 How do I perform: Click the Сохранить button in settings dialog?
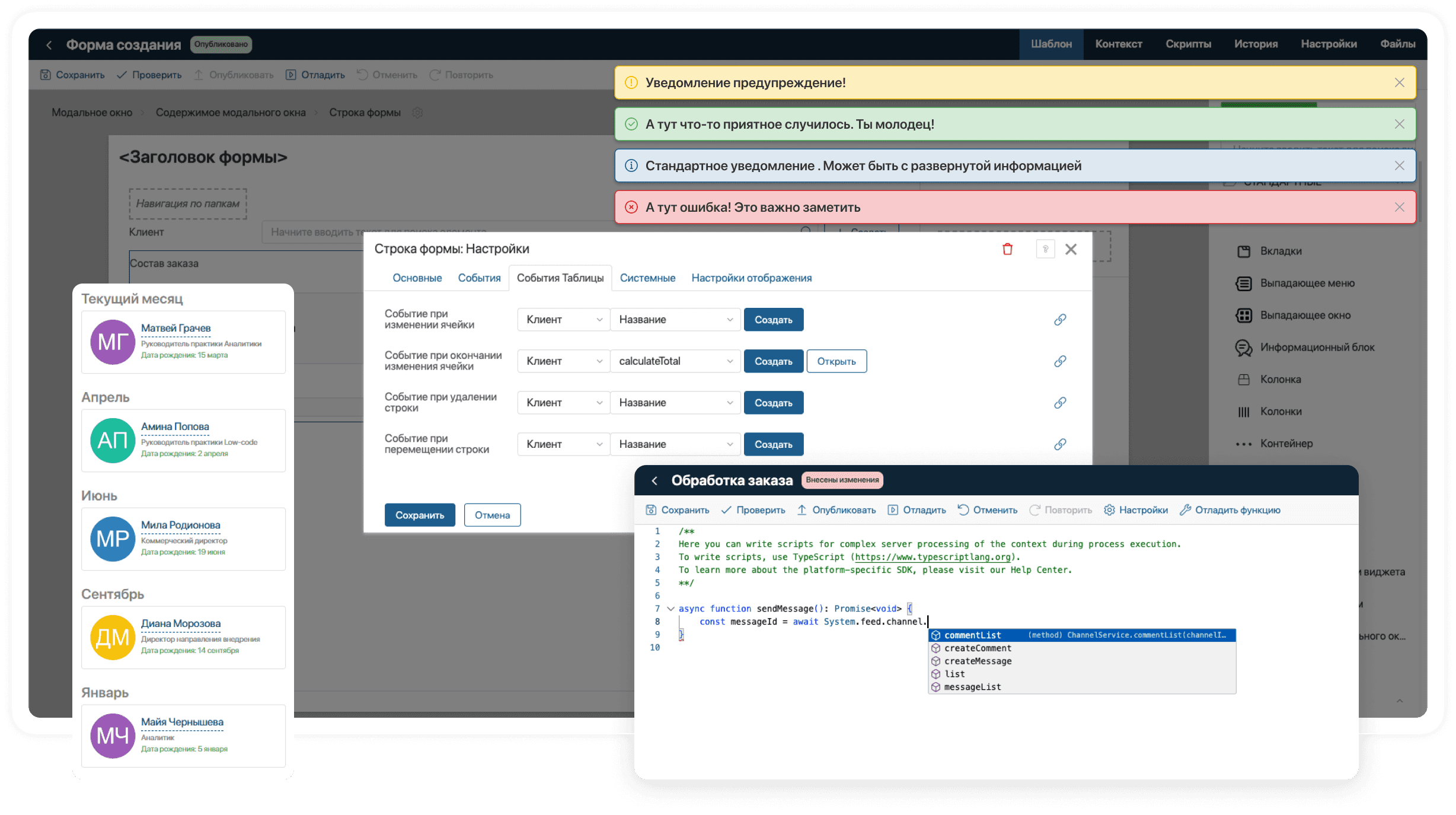pos(420,515)
